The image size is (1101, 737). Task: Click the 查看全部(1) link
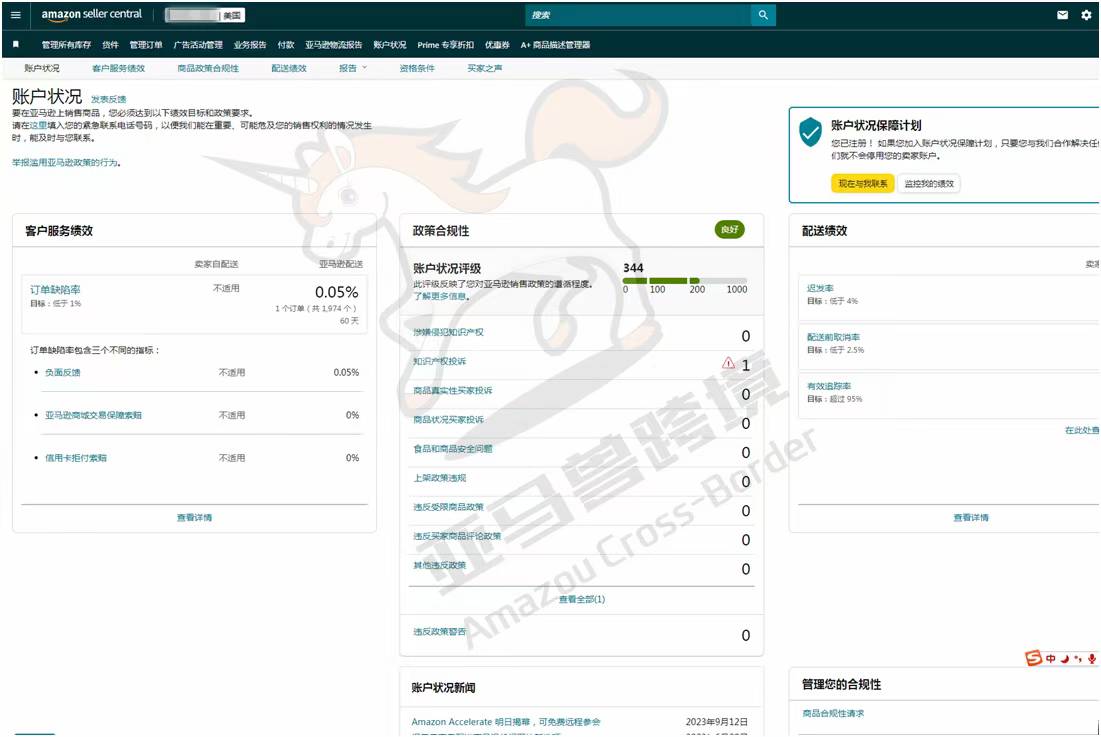(x=581, y=599)
